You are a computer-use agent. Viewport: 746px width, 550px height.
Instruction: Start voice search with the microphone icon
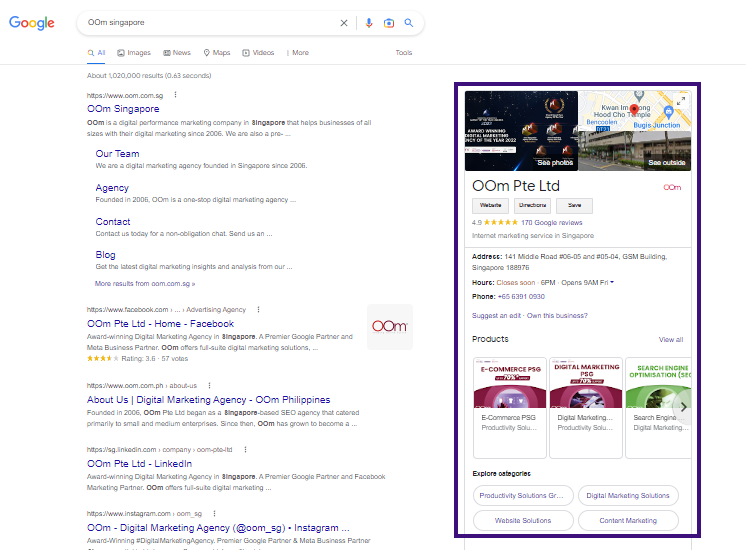[369, 23]
